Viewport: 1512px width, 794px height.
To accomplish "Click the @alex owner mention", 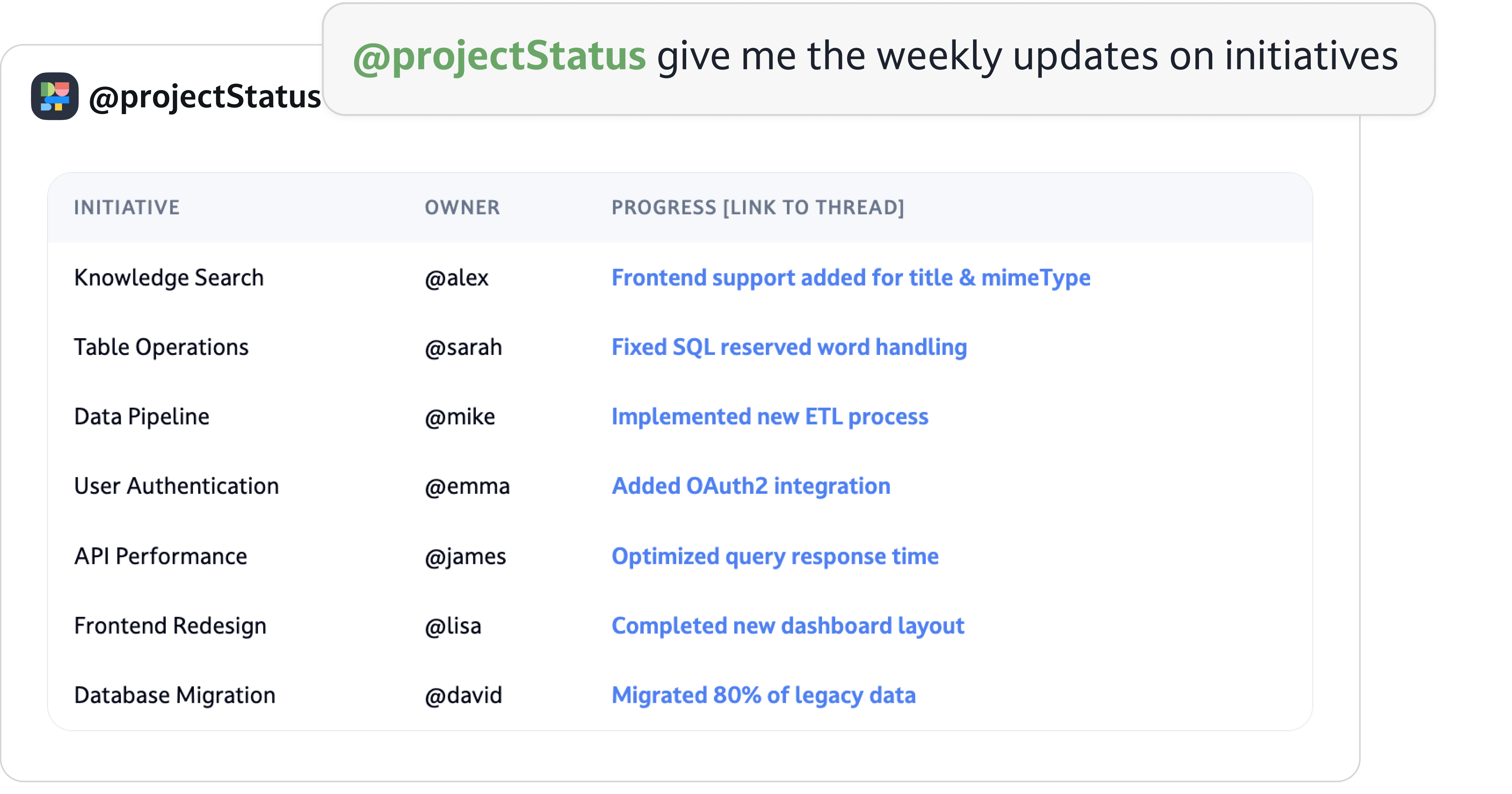I will pos(456,278).
